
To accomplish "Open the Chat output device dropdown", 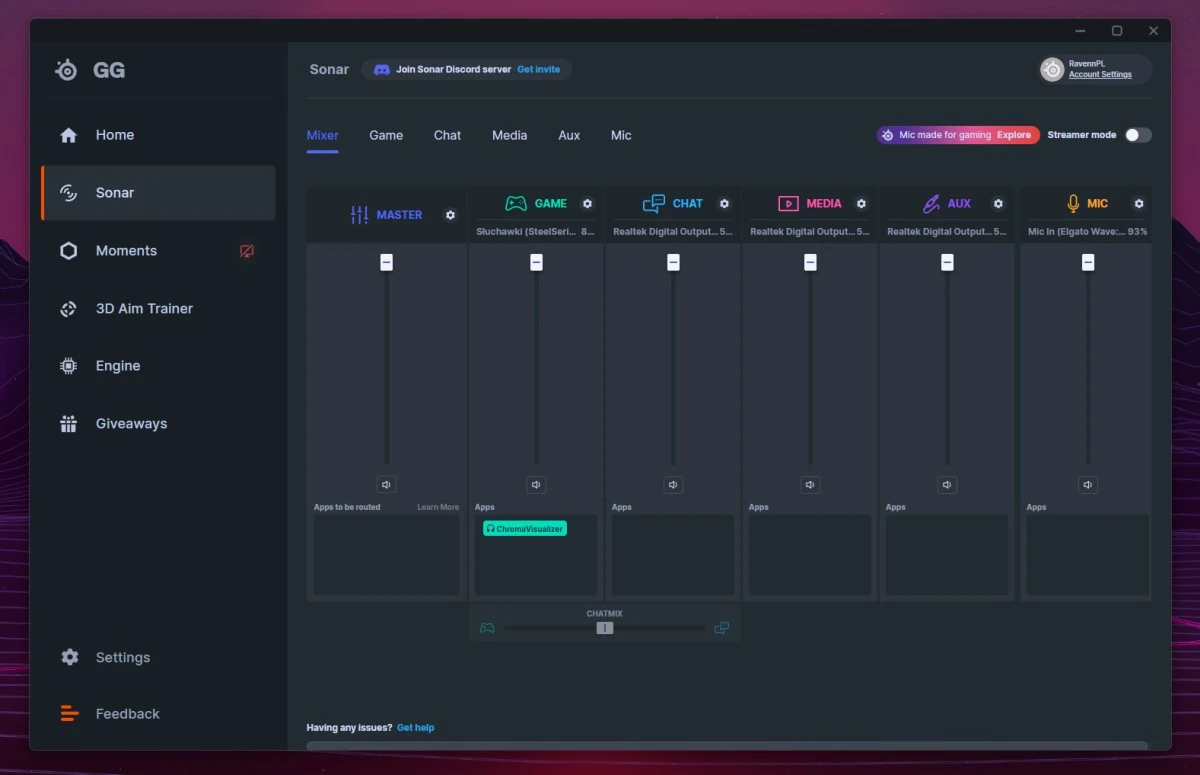I will tap(672, 232).
